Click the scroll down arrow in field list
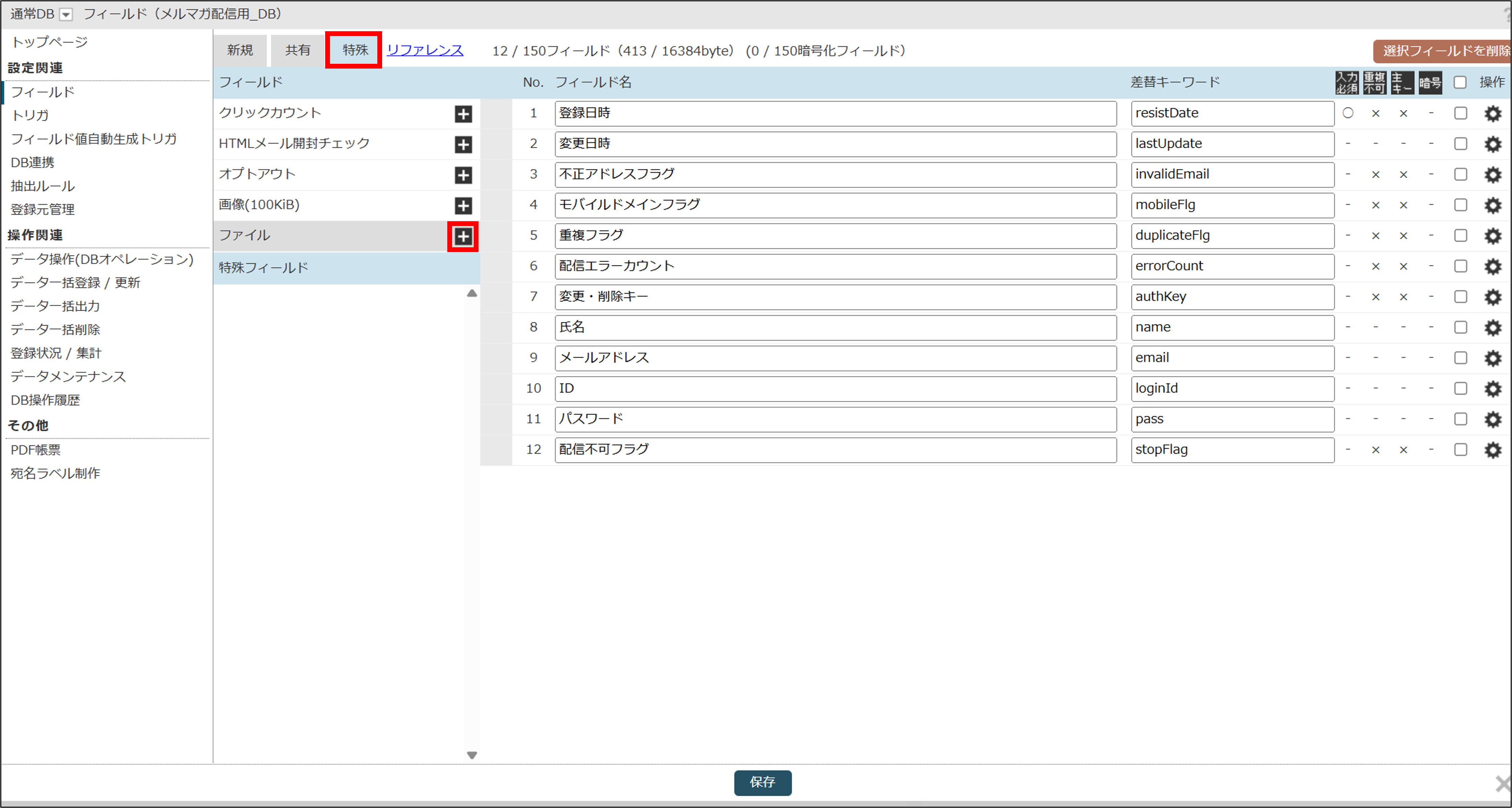 [471, 755]
